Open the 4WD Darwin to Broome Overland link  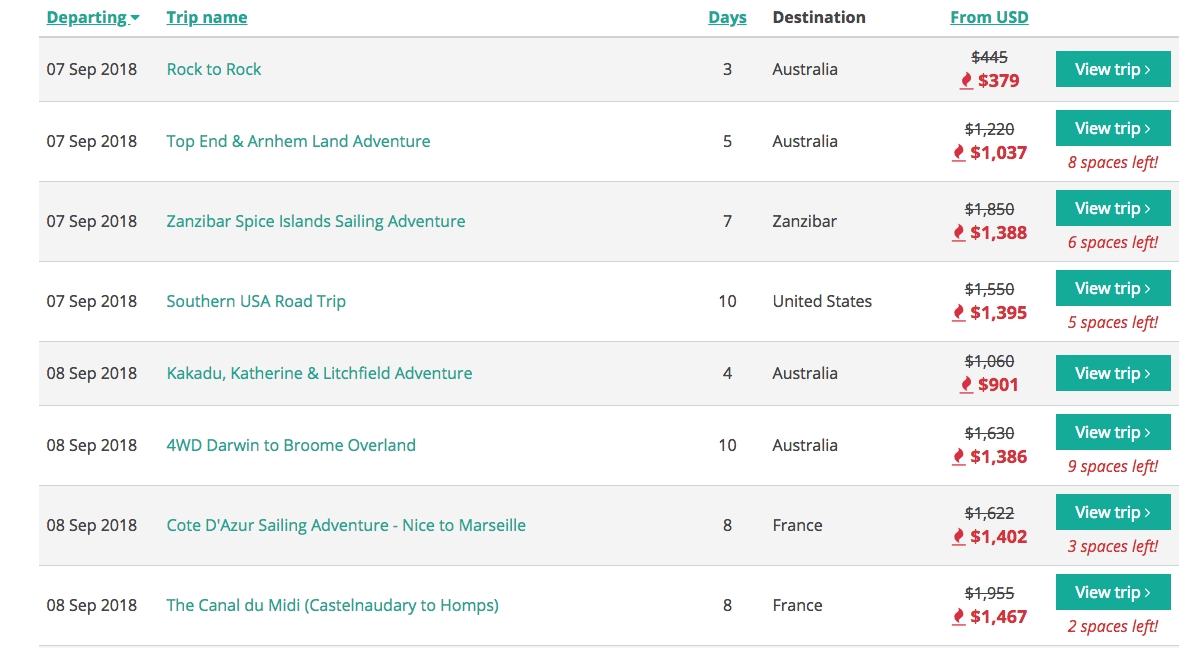pyautogui.click(x=291, y=445)
